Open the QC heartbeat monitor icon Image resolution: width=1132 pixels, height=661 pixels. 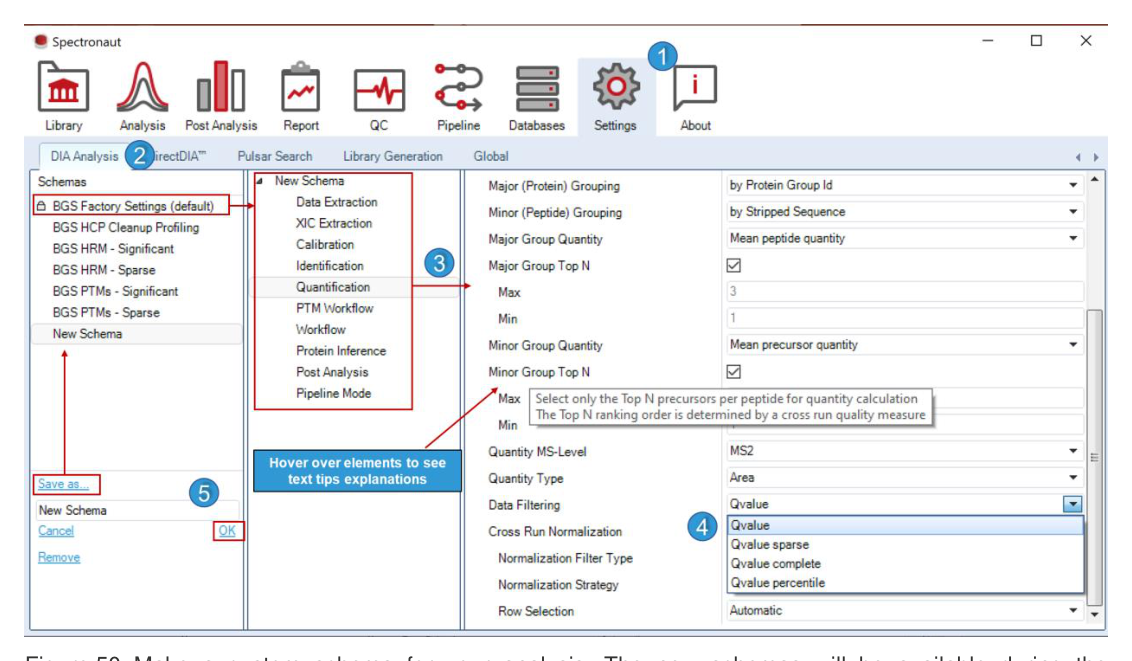379,90
